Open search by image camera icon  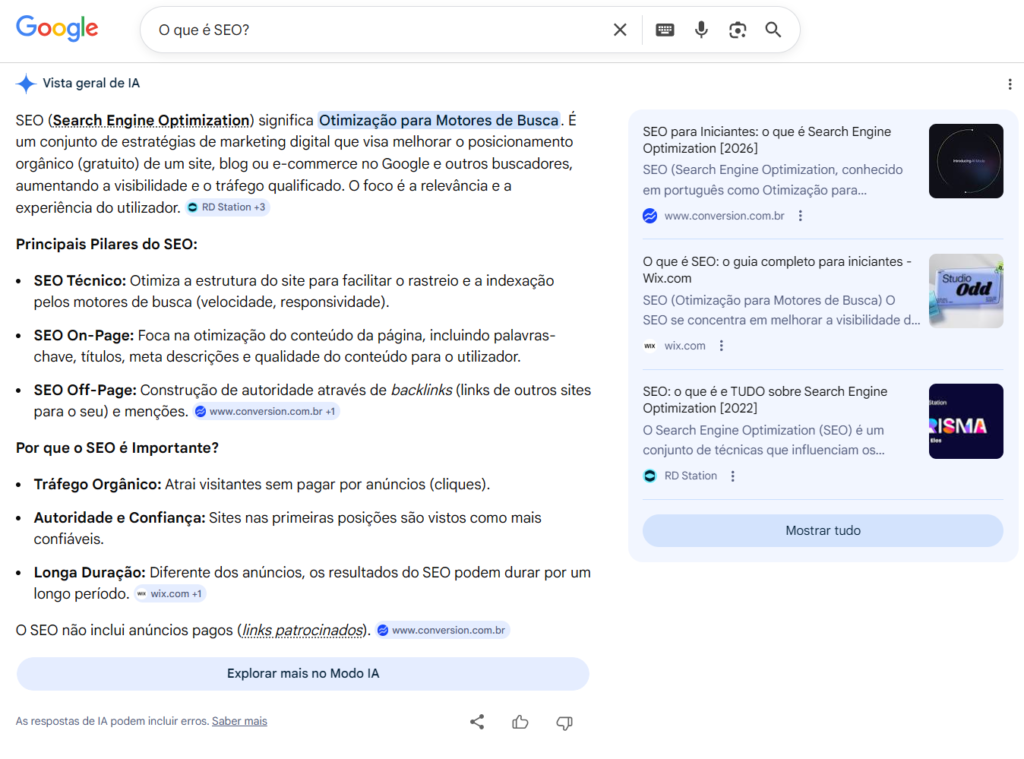coord(737,30)
